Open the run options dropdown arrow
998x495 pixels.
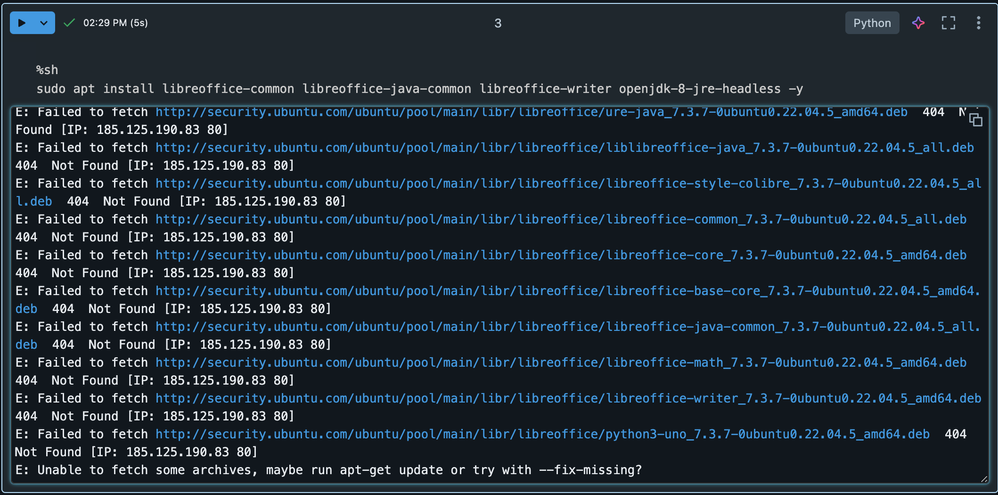pos(43,23)
